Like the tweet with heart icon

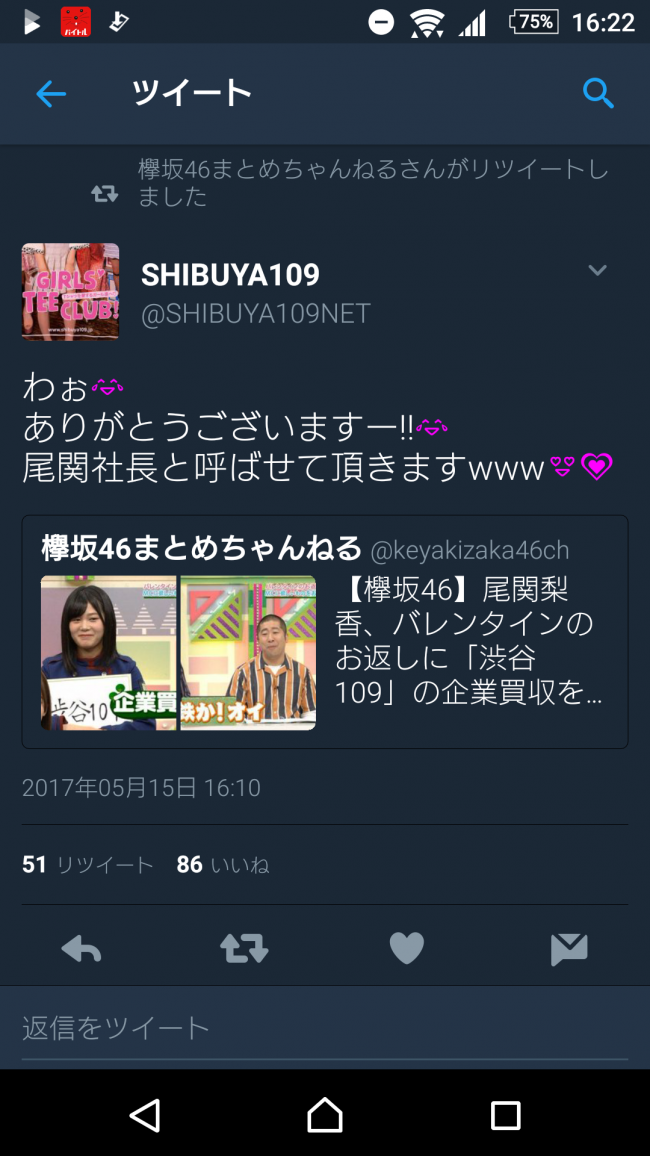pos(407,948)
